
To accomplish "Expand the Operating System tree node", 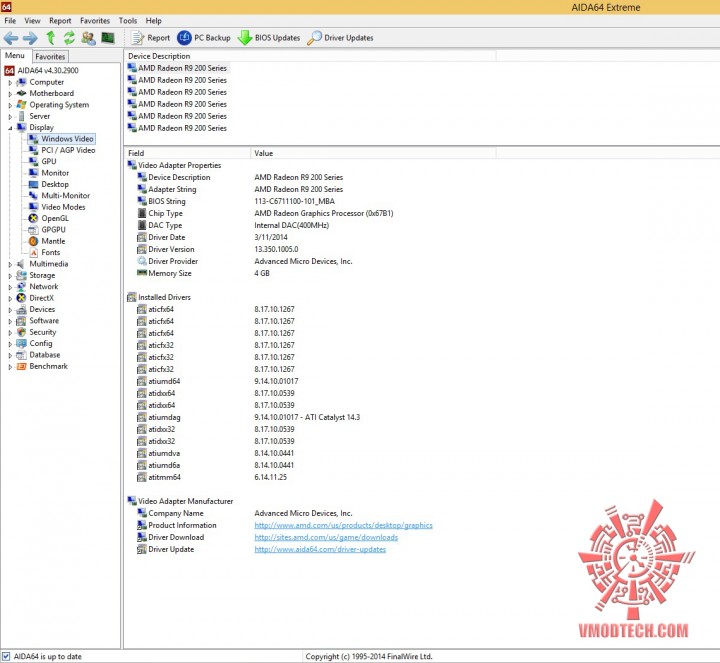I will tap(10, 105).
